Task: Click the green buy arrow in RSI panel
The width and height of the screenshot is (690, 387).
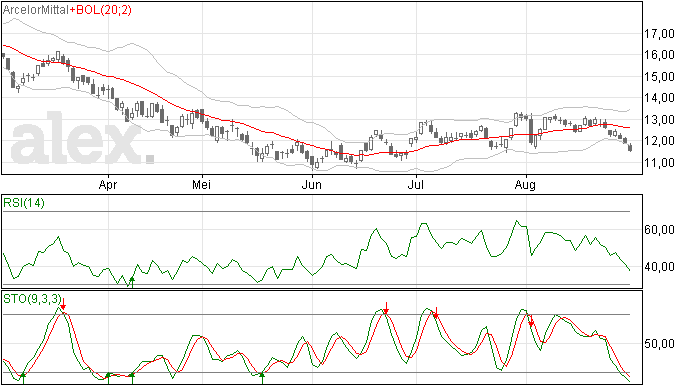Action: pyautogui.click(x=132, y=282)
